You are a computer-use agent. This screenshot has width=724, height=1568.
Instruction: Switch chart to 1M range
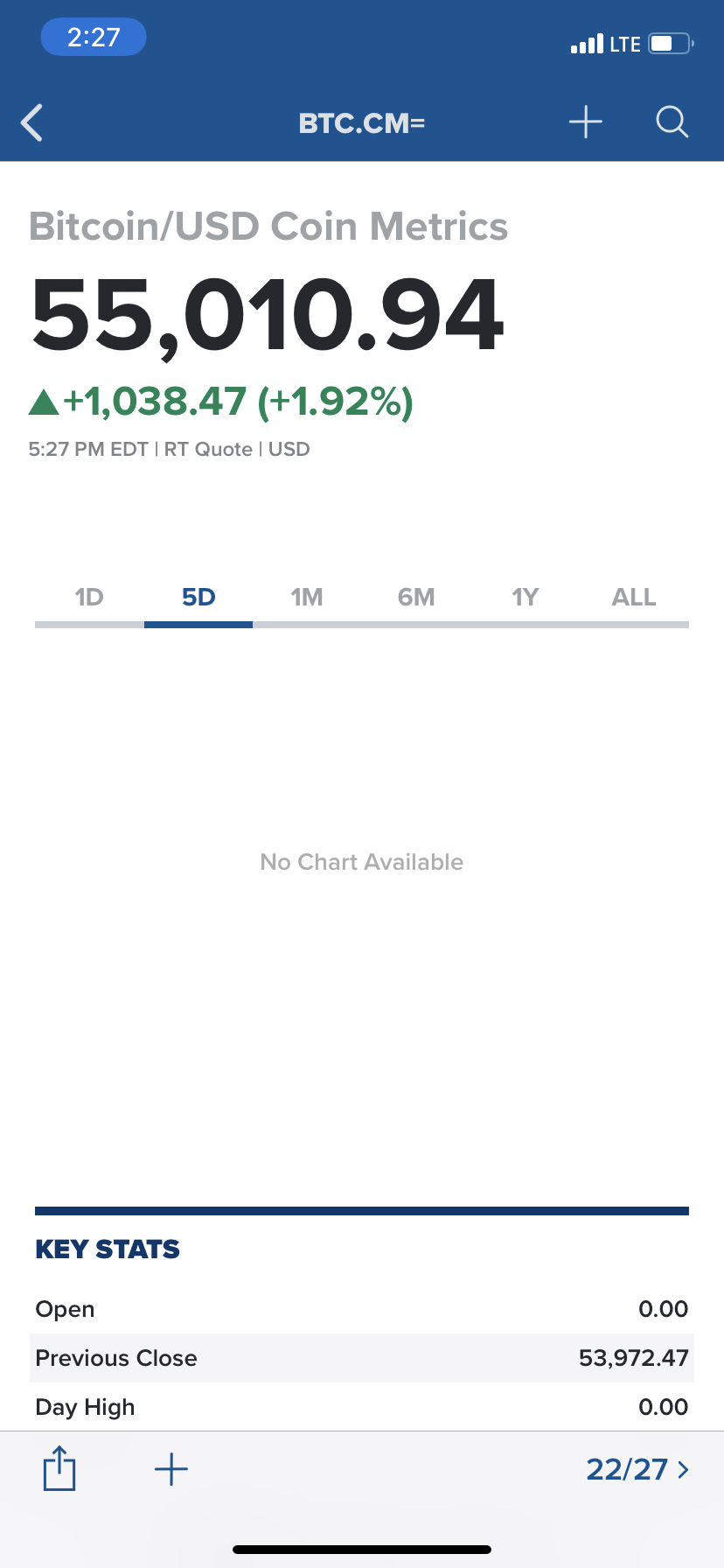[x=307, y=598]
